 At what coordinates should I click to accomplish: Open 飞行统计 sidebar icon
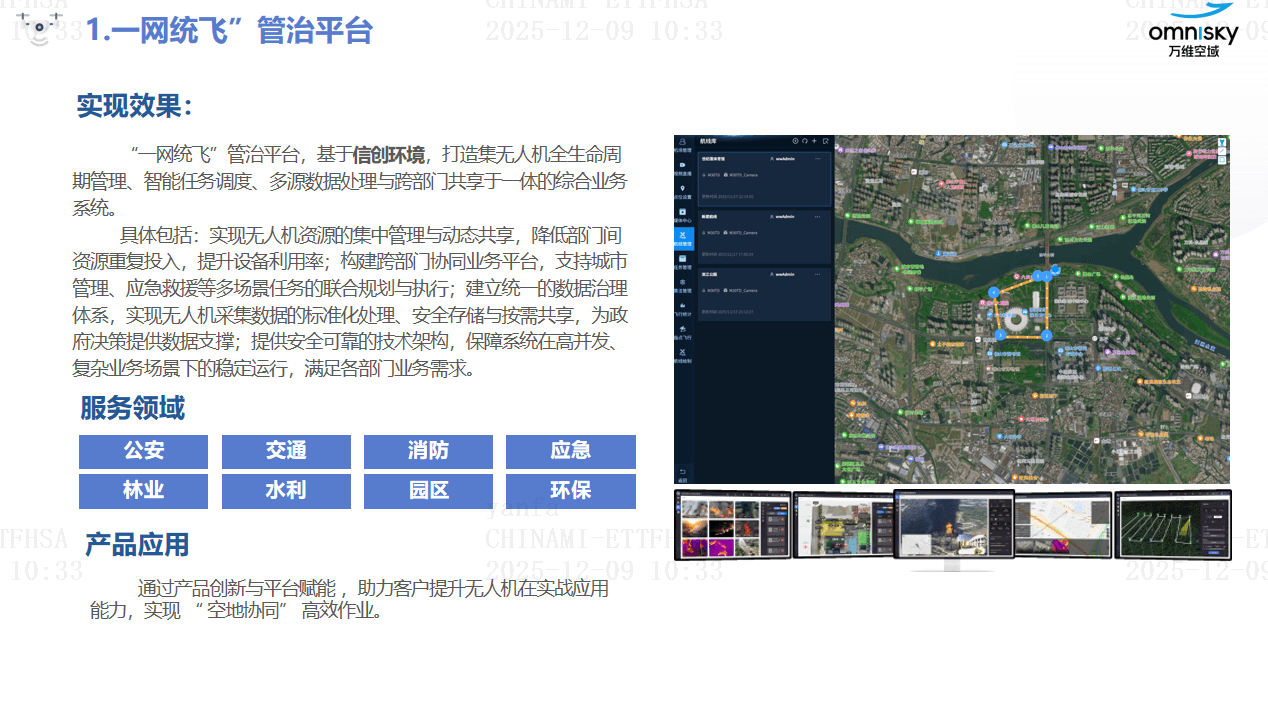(x=683, y=308)
